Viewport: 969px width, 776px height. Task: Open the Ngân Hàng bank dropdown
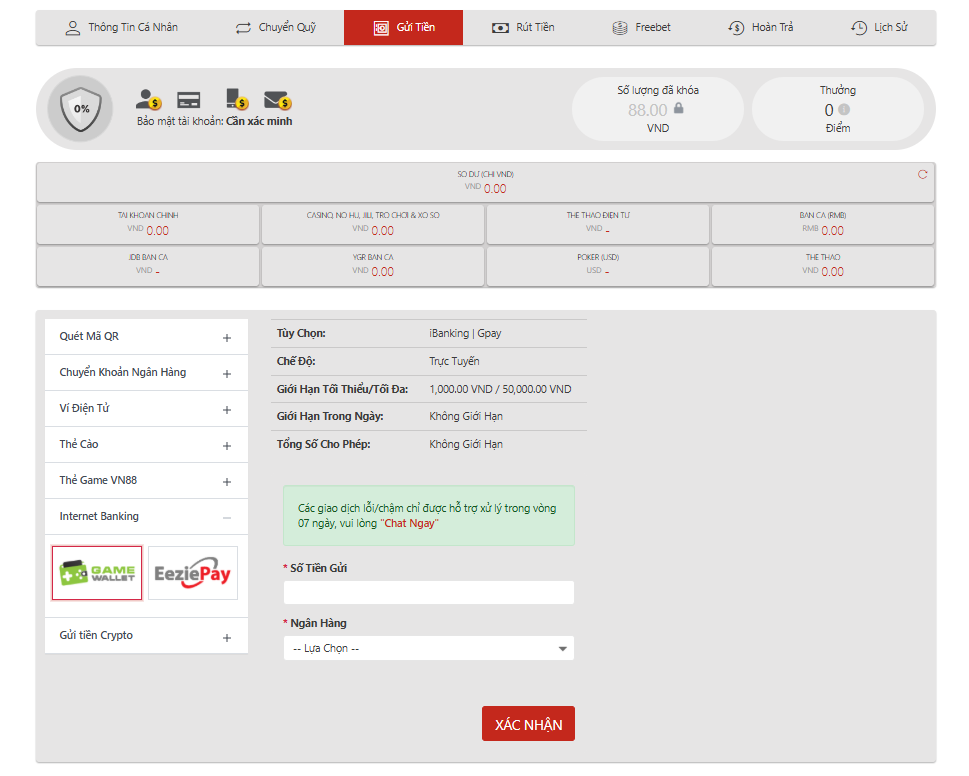[x=429, y=648]
